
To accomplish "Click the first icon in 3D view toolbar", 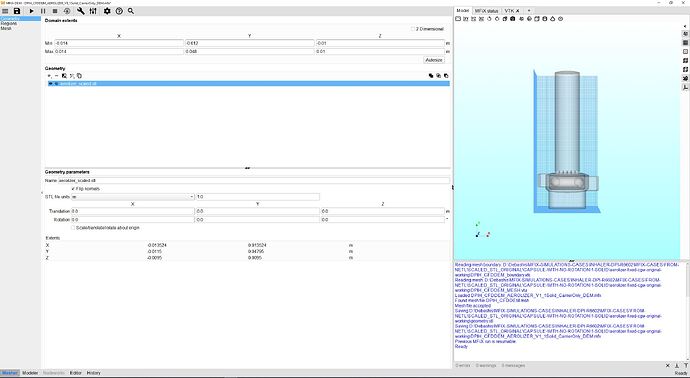I will (458, 19).
